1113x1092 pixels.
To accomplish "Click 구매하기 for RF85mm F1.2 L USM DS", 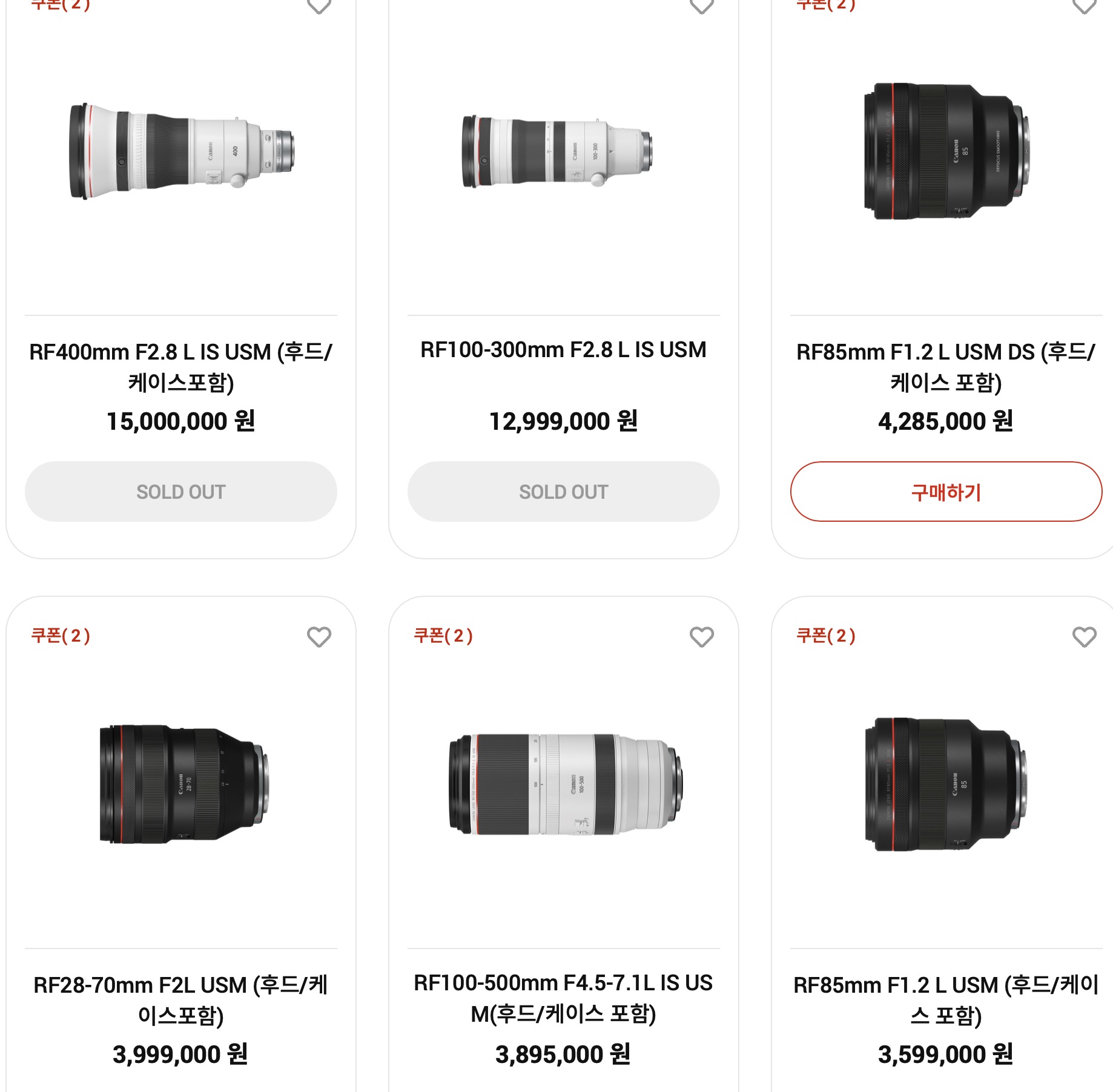I will tap(946, 492).
